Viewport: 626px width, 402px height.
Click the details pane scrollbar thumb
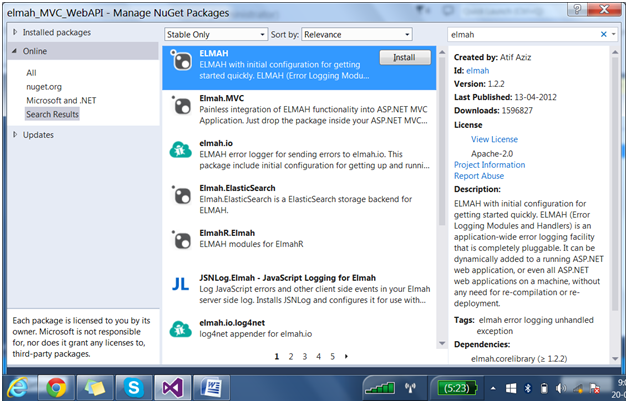(615, 184)
